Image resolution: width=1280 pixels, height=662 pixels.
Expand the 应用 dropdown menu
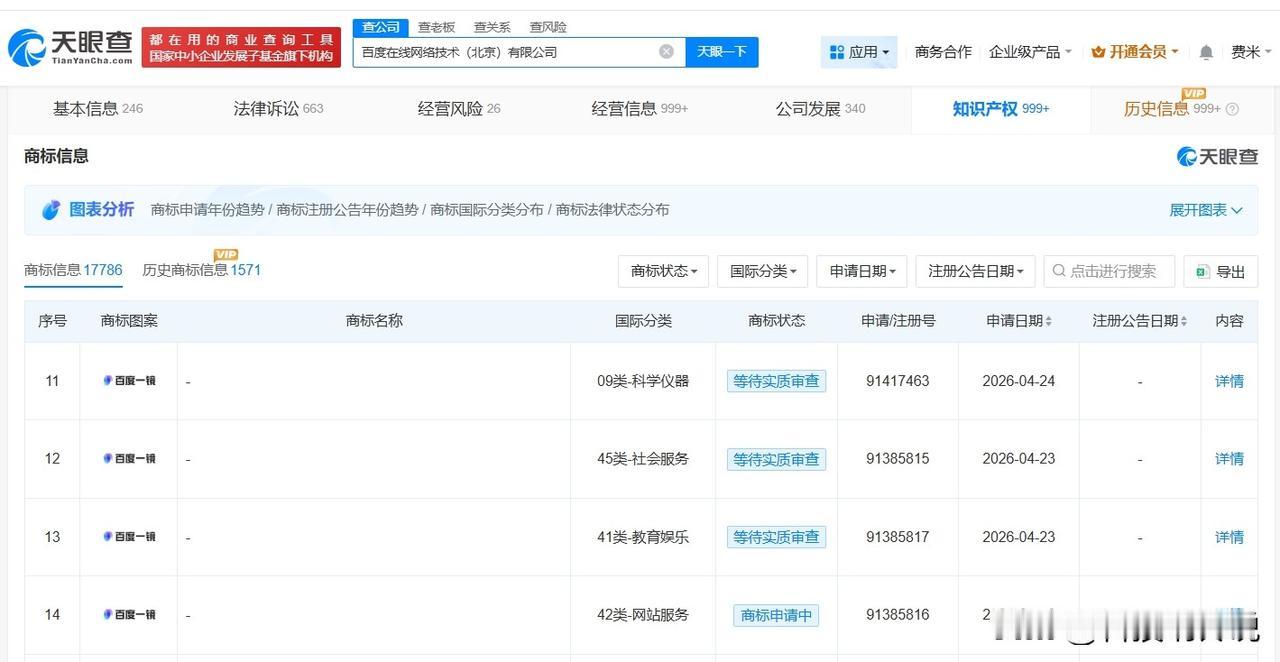(x=859, y=52)
